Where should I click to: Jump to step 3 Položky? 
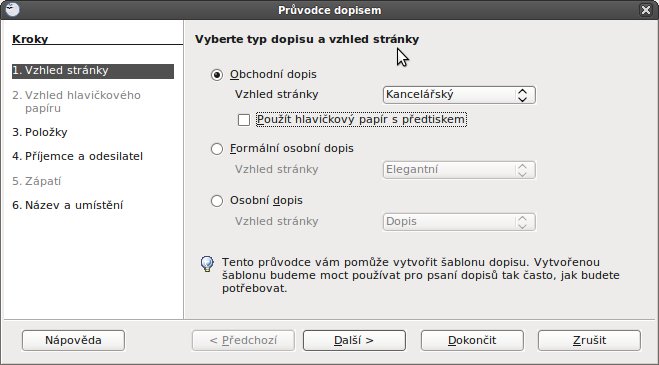pos(40,132)
